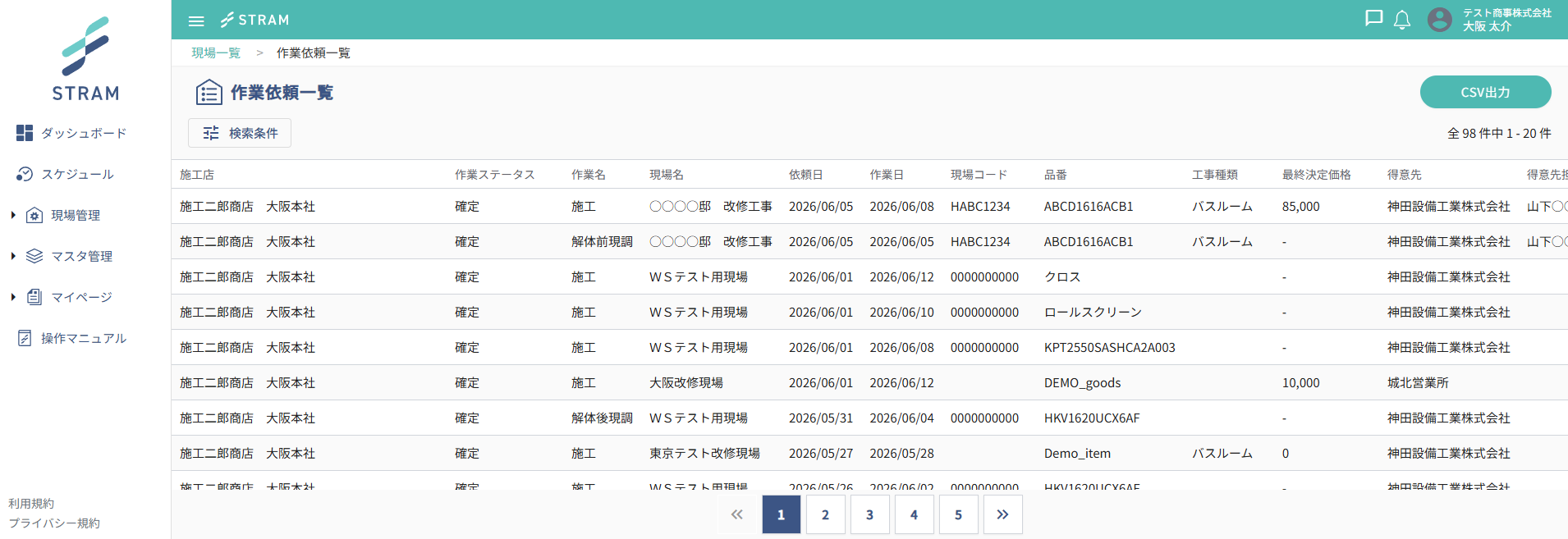Click the 品番 column header
1568x539 pixels.
click(1056, 175)
